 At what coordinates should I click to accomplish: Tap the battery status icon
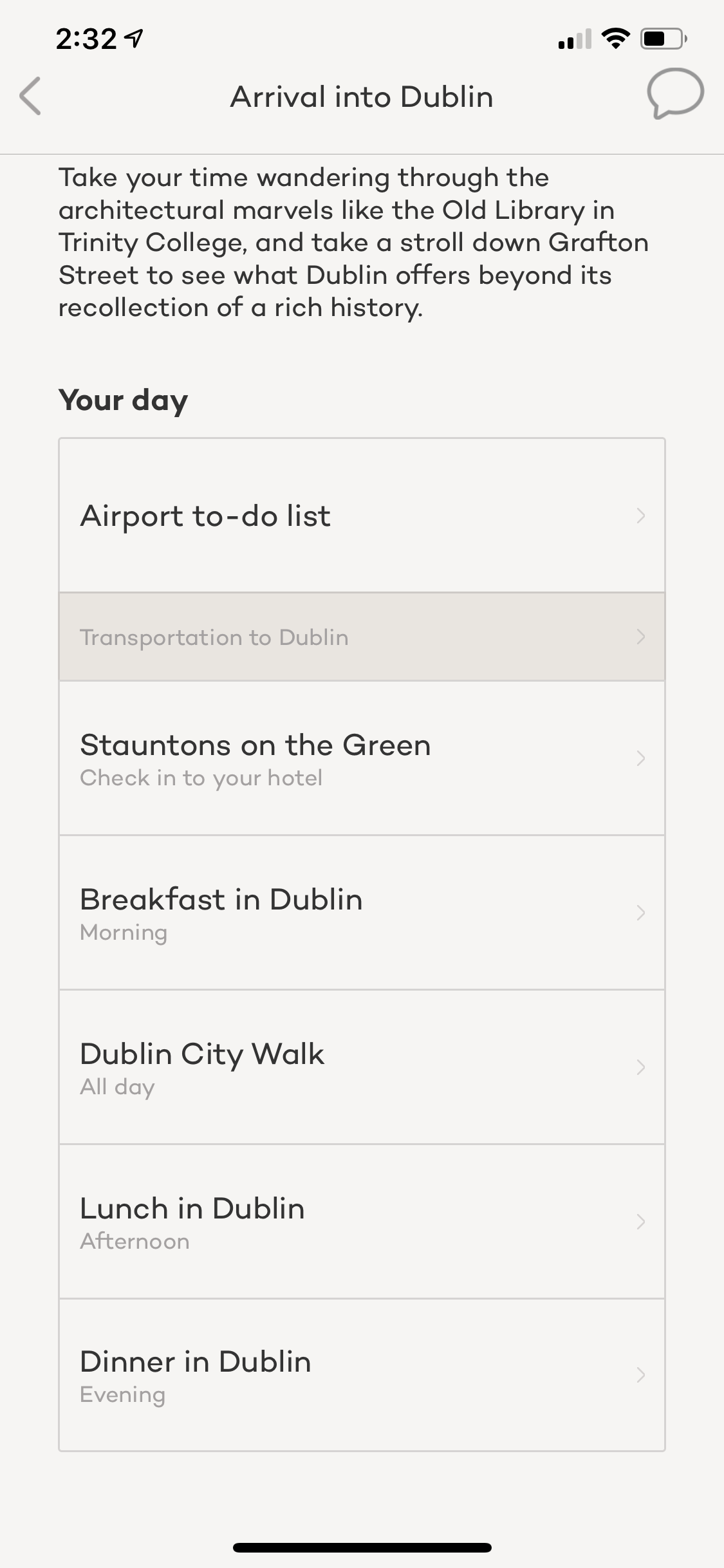(x=664, y=39)
